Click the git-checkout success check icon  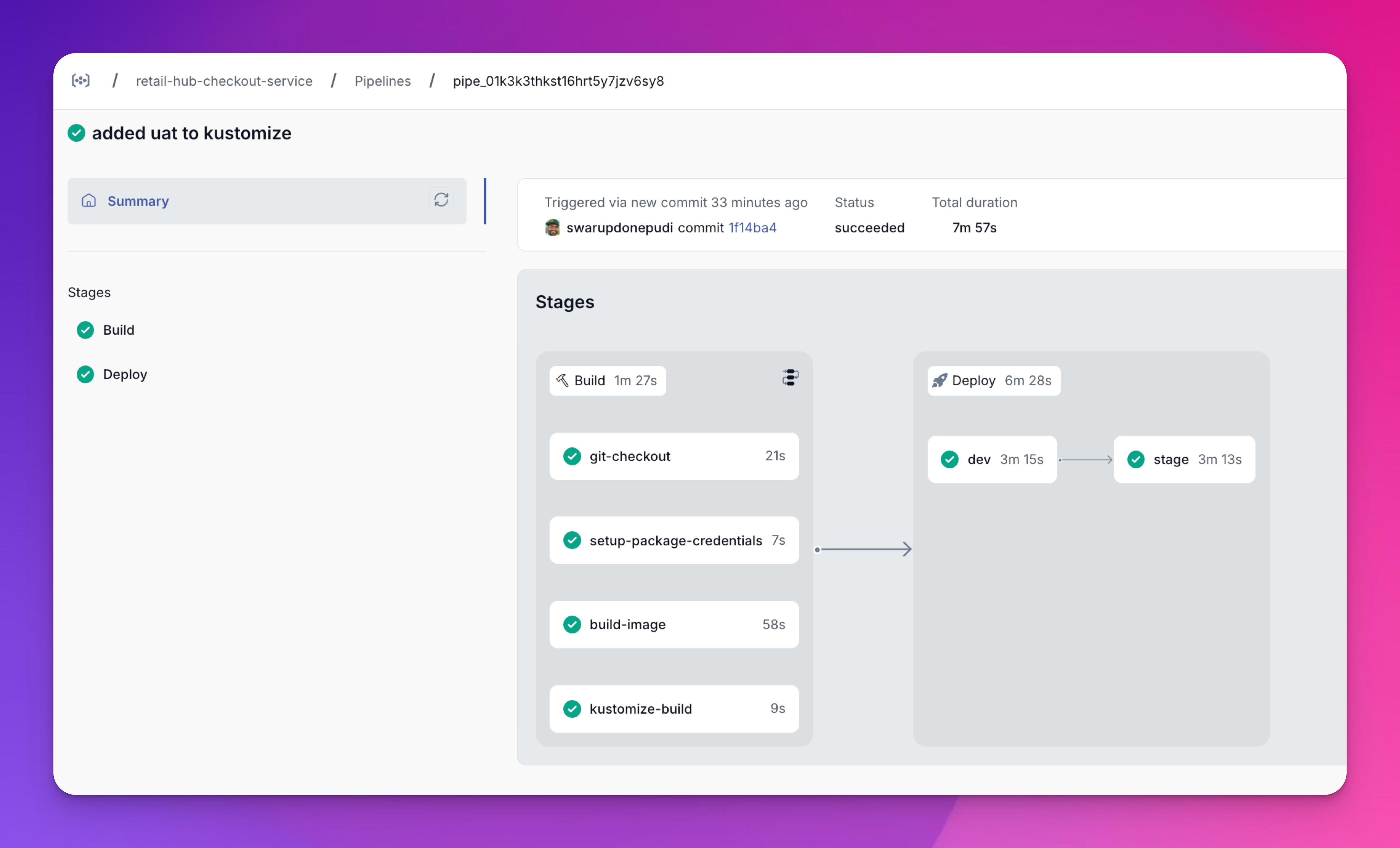point(572,456)
